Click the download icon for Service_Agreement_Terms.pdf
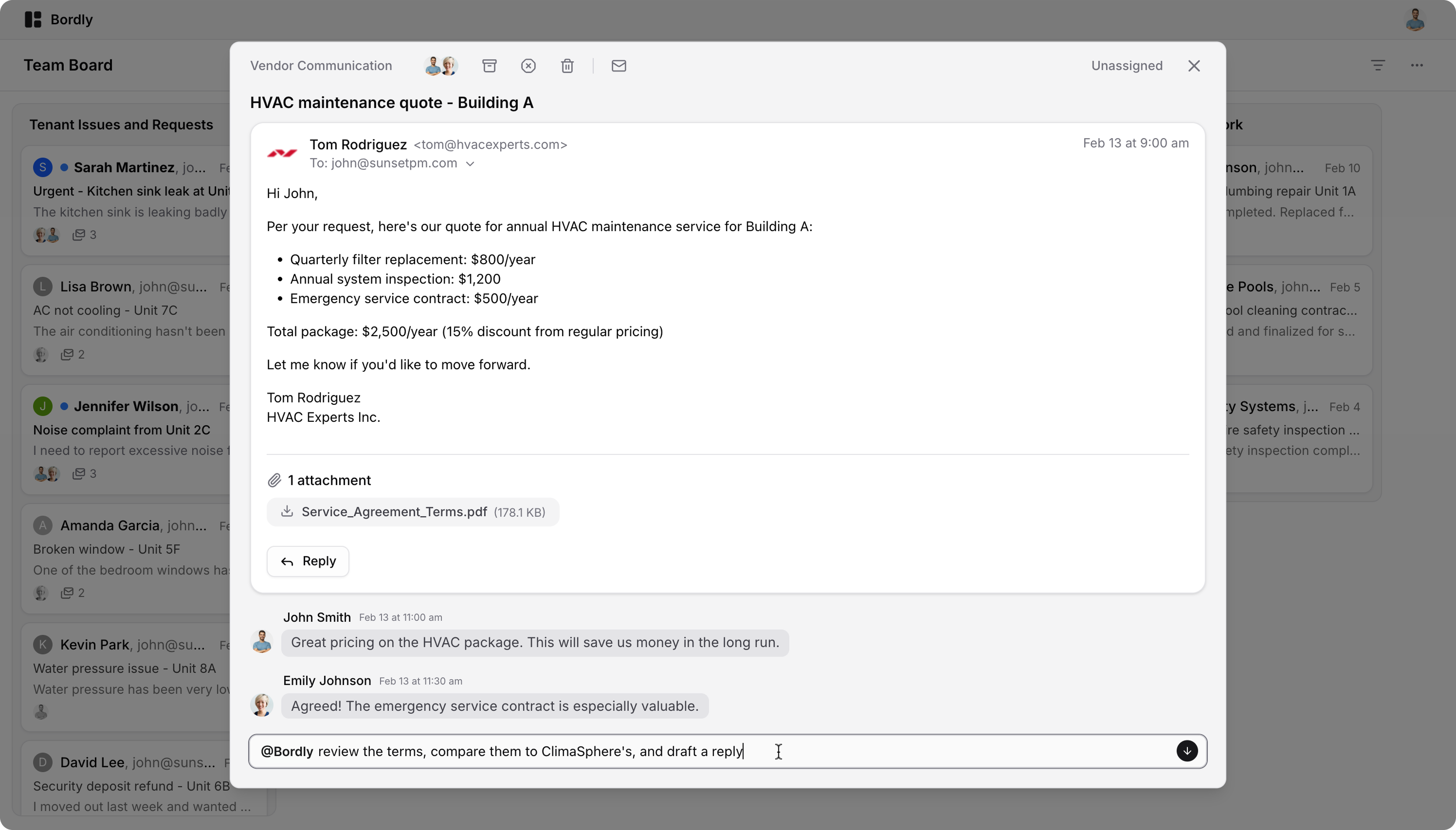 (287, 511)
